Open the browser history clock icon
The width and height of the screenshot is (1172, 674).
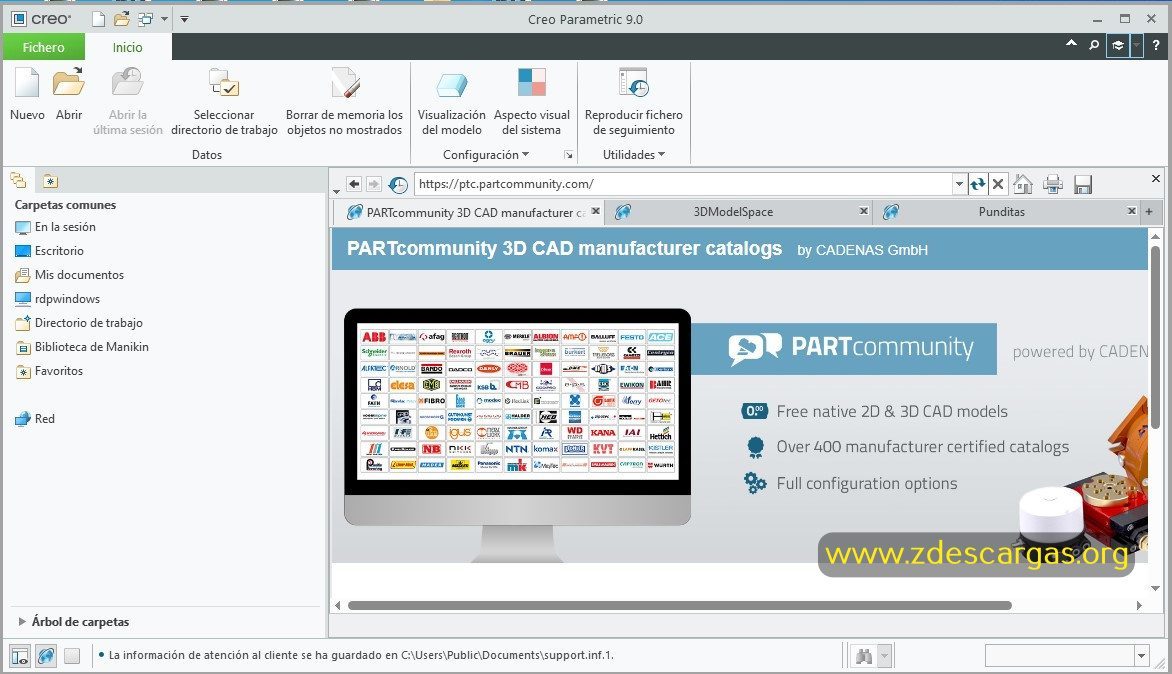tap(398, 184)
